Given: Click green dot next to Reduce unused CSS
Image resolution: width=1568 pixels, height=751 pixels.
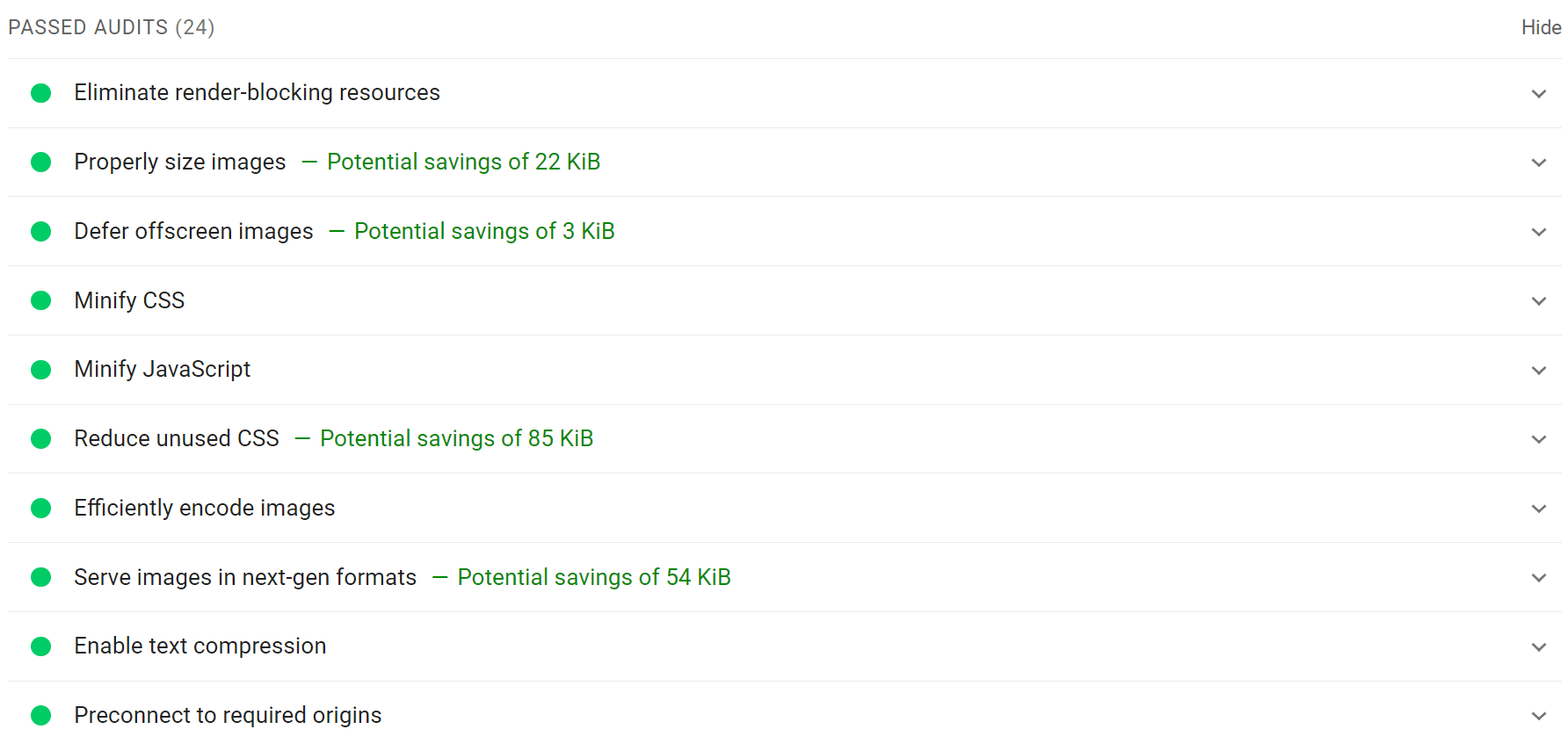Looking at the screenshot, I should pyautogui.click(x=41, y=438).
